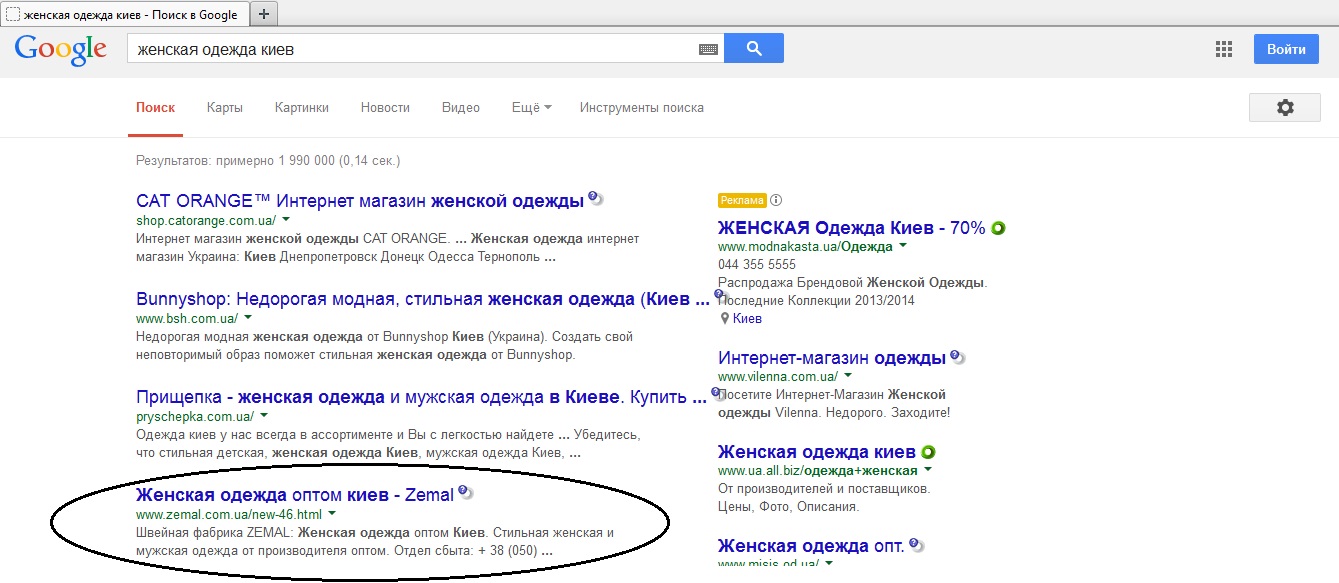Expand options arrow for pryschepka.com.ua
This screenshot has height=583, width=1339.
point(264,415)
